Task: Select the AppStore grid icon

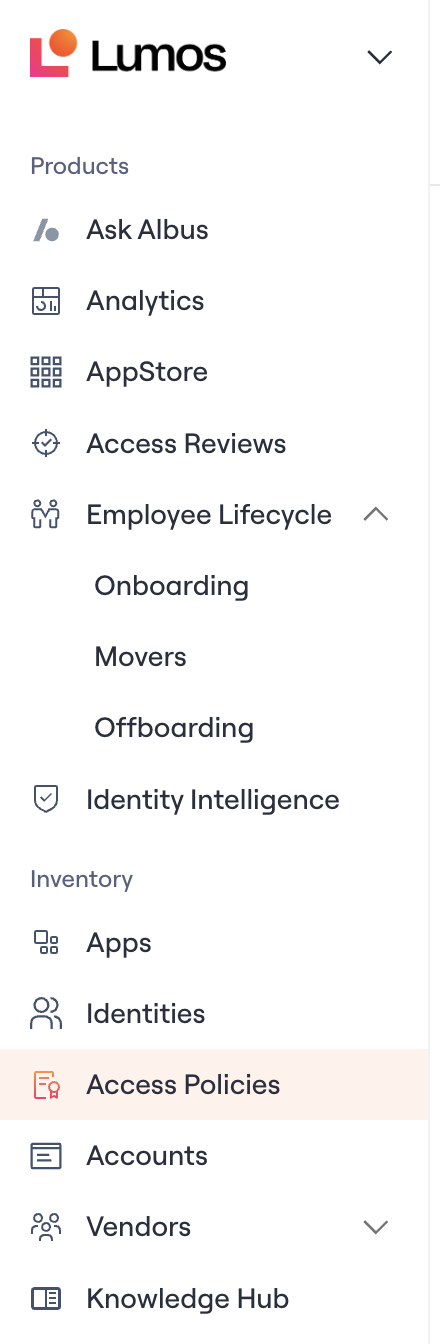Action: tap(46, 372)
